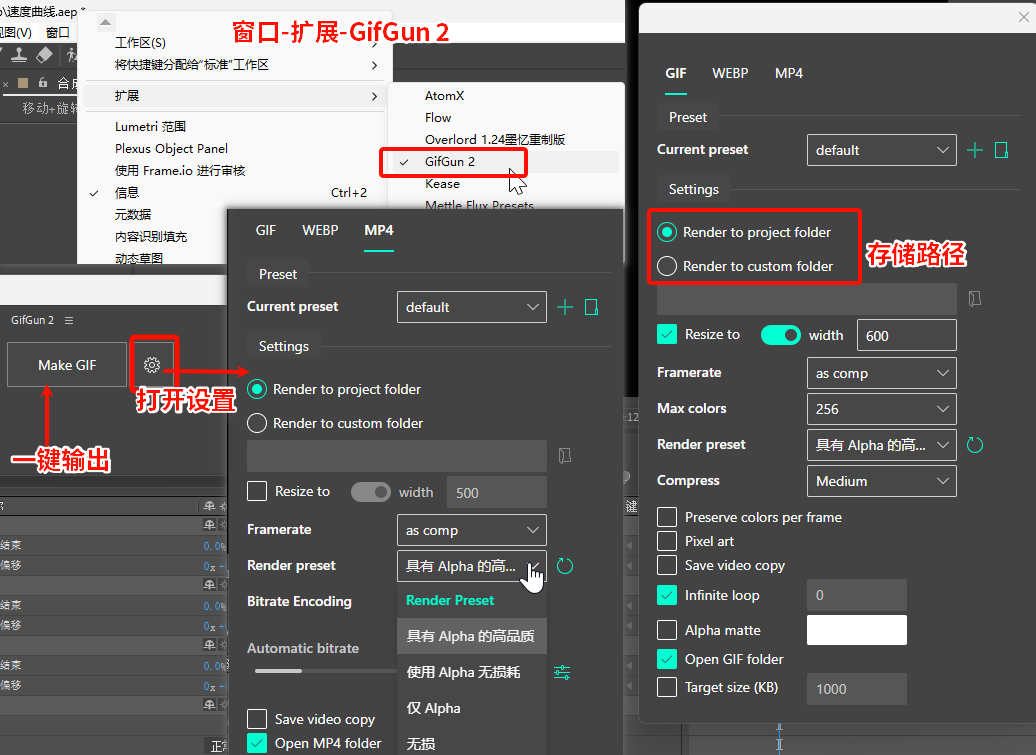1036x755 pixels.
Task: Open Plexus Object Panel menu entry
Action: tap(171, 149)
